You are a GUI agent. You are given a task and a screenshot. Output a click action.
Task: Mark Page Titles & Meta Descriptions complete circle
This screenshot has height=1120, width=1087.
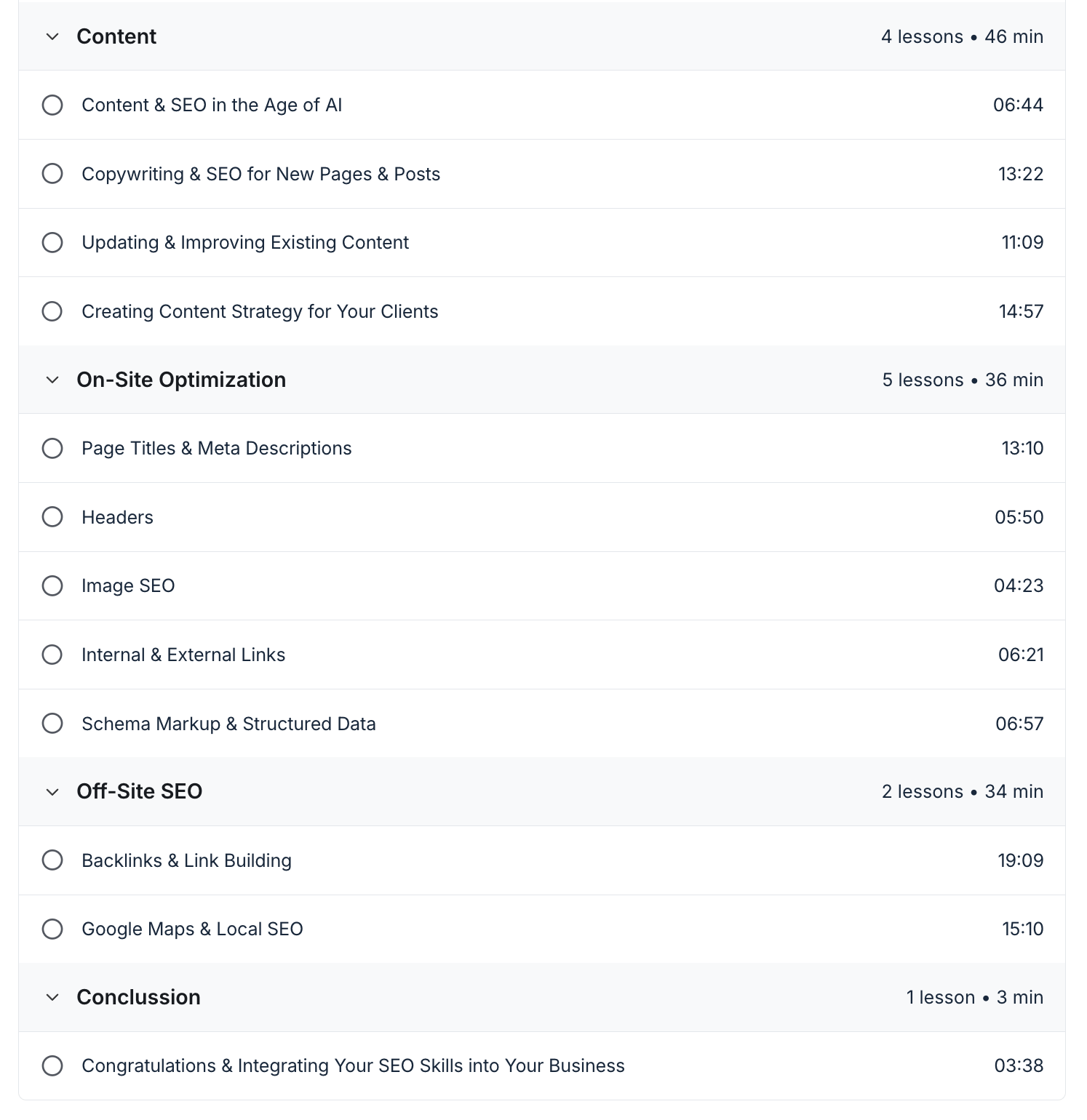click(x=52, y=448)
